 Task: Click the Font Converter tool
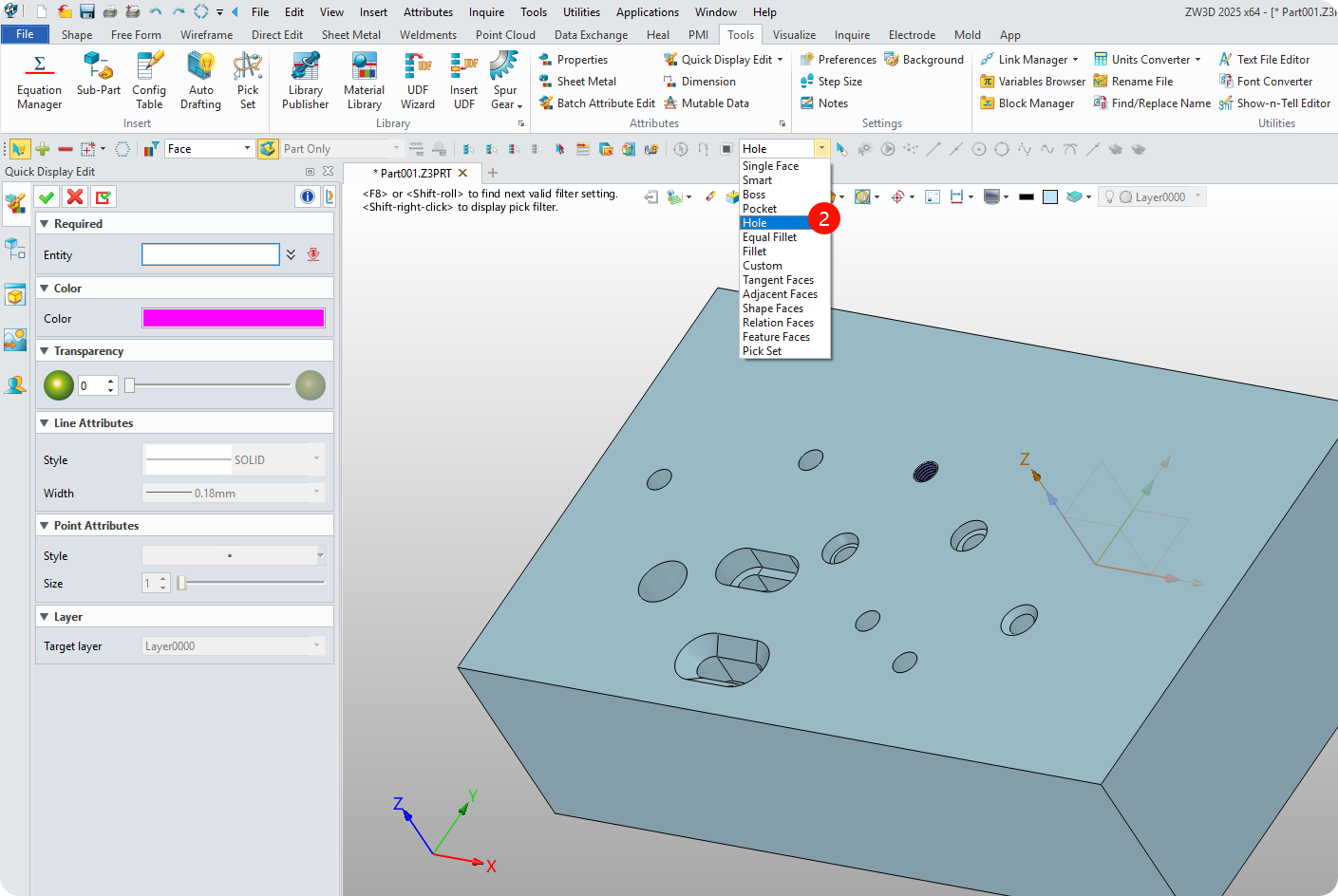[x=1265, y=82]
